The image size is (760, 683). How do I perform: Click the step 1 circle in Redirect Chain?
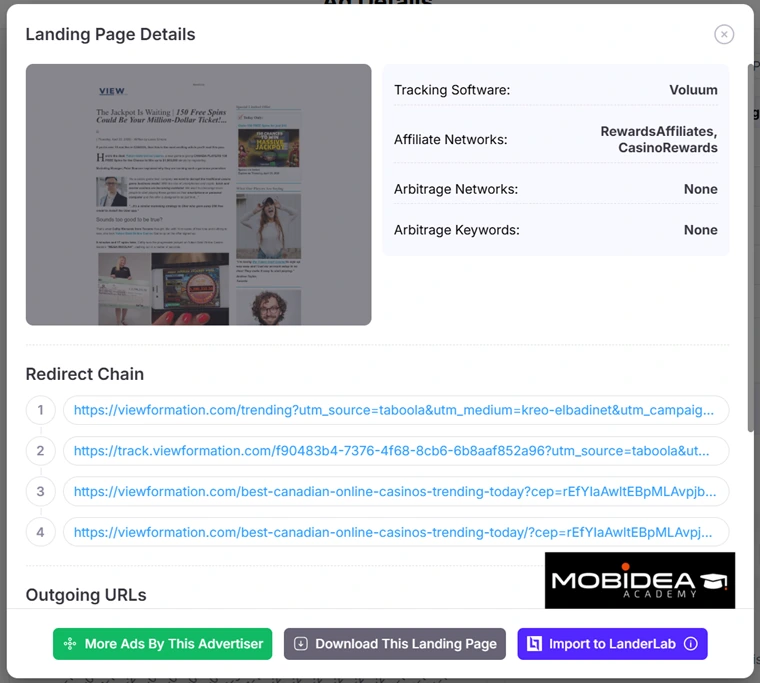(41, 410)
